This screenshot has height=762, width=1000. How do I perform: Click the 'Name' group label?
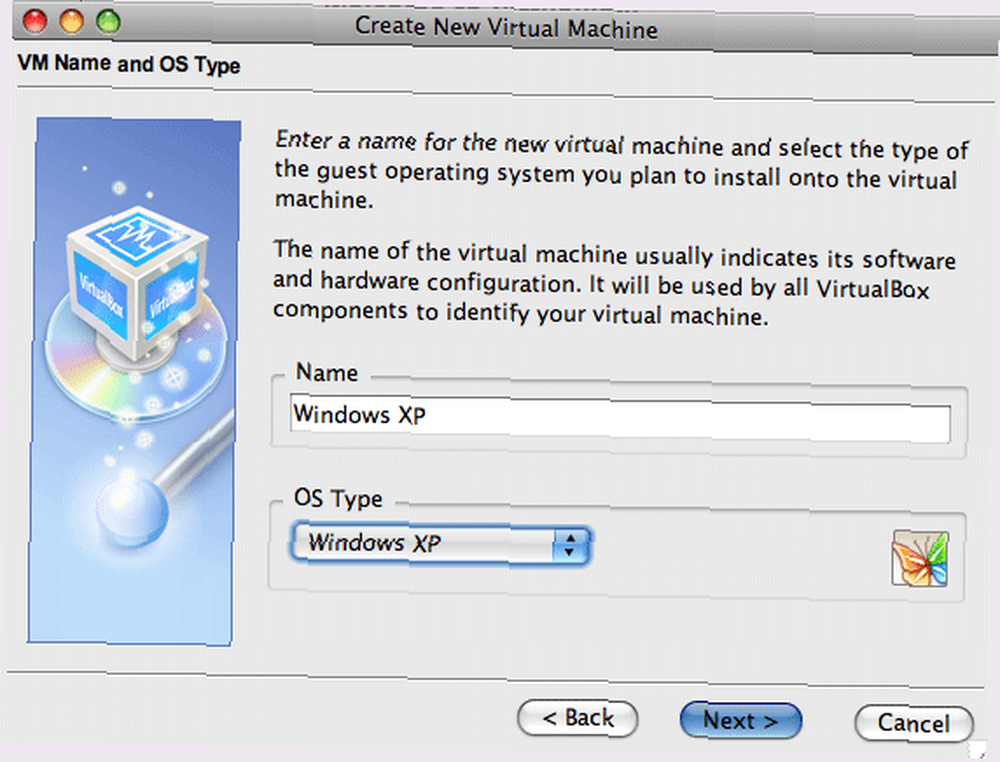tap(327, 372)
